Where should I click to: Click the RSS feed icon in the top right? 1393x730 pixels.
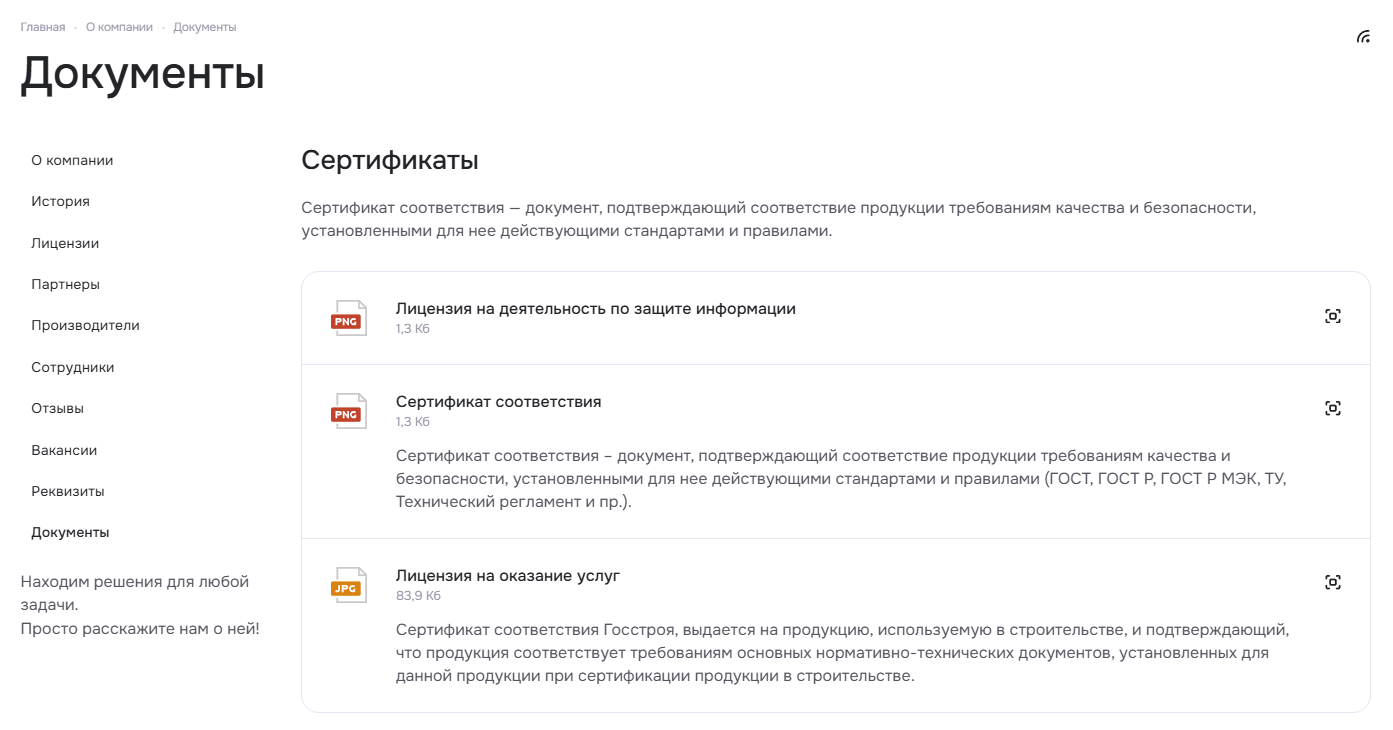coord(1363,37)
